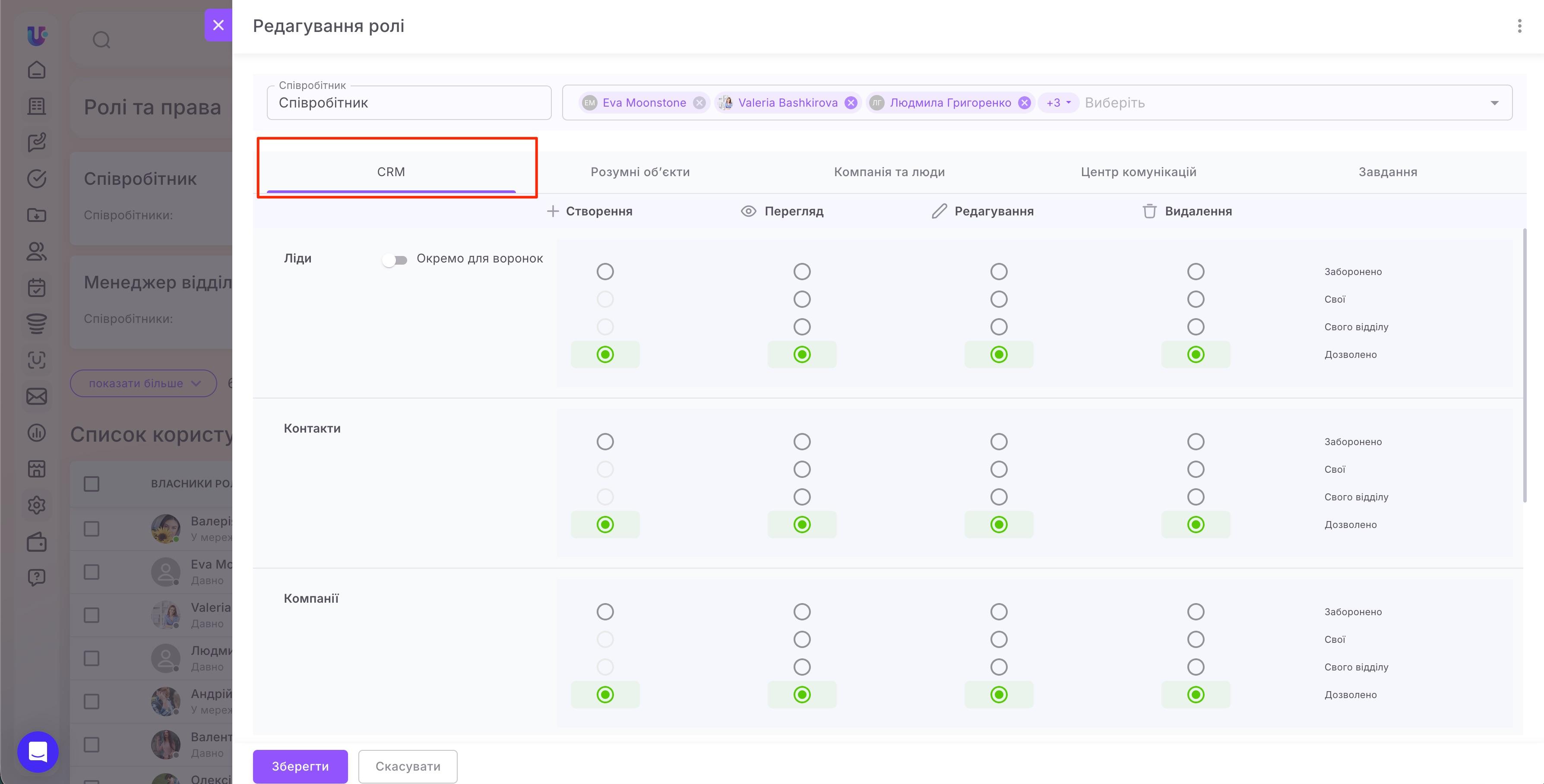Switch to Центр комунікацій tab
Viewport: 1544px width, 784px height.
1138,172
